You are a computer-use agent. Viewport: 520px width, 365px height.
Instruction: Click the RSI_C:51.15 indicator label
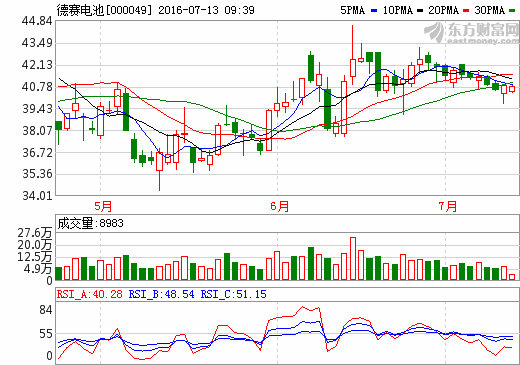(x=234, y=294)
